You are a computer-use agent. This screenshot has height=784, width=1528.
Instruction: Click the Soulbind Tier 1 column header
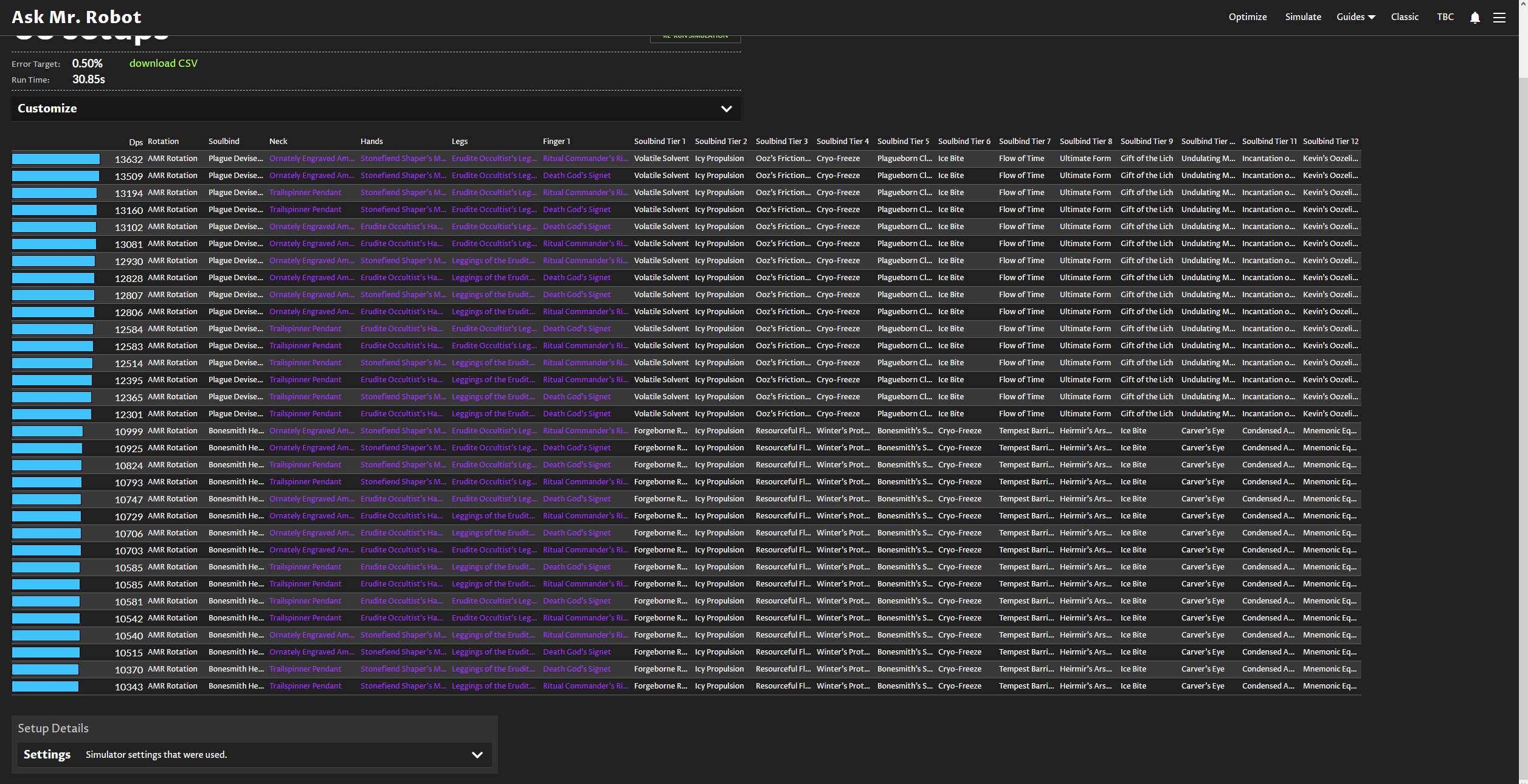coord(659,141)
